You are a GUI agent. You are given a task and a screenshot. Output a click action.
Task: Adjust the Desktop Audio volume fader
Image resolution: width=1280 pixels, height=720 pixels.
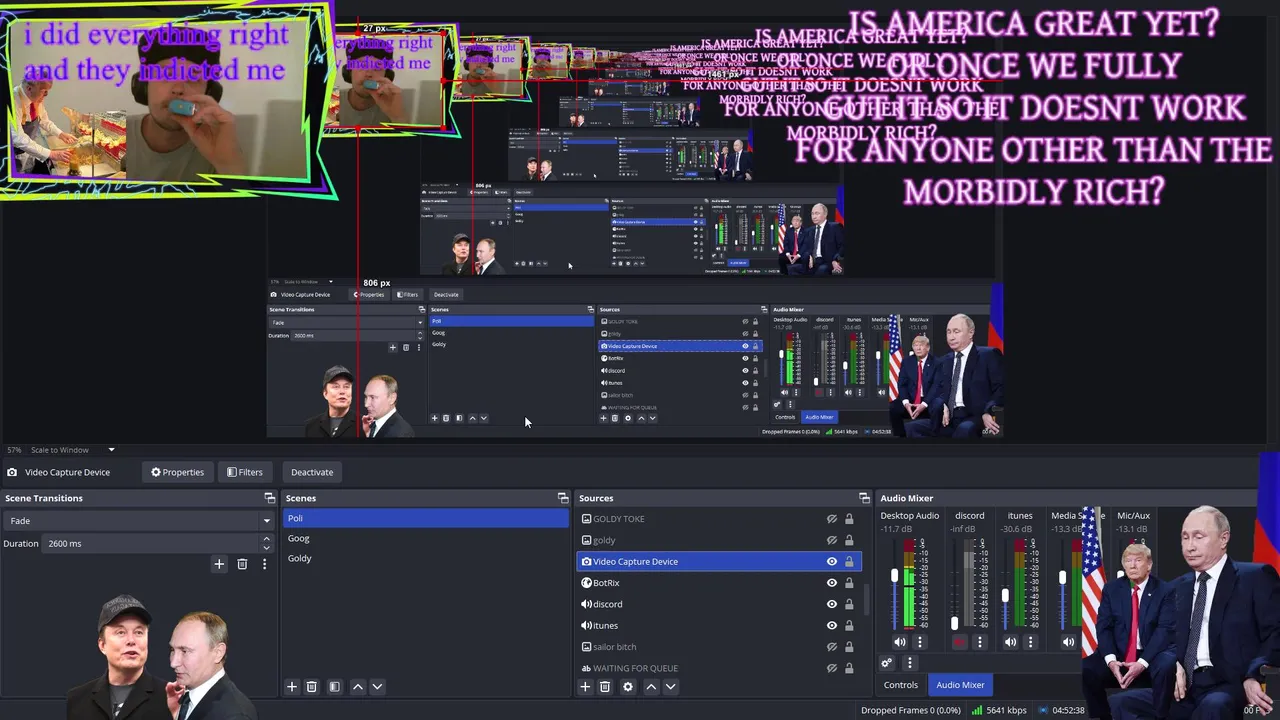pyautogui.click(x=894, y=577)
